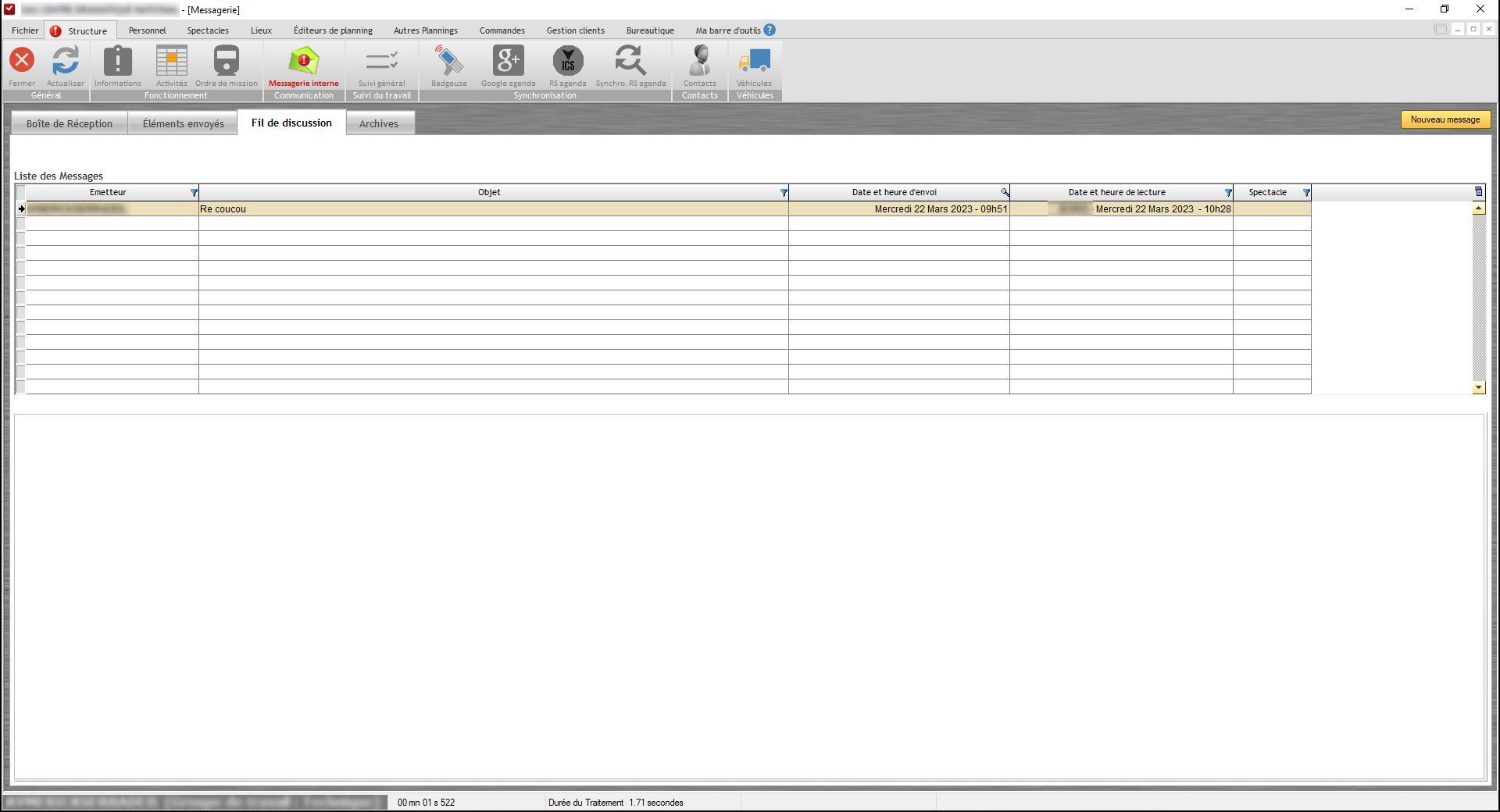The image size is (1500, 812).
Task: Click the Emetteur column header
Action: (108, 192)
